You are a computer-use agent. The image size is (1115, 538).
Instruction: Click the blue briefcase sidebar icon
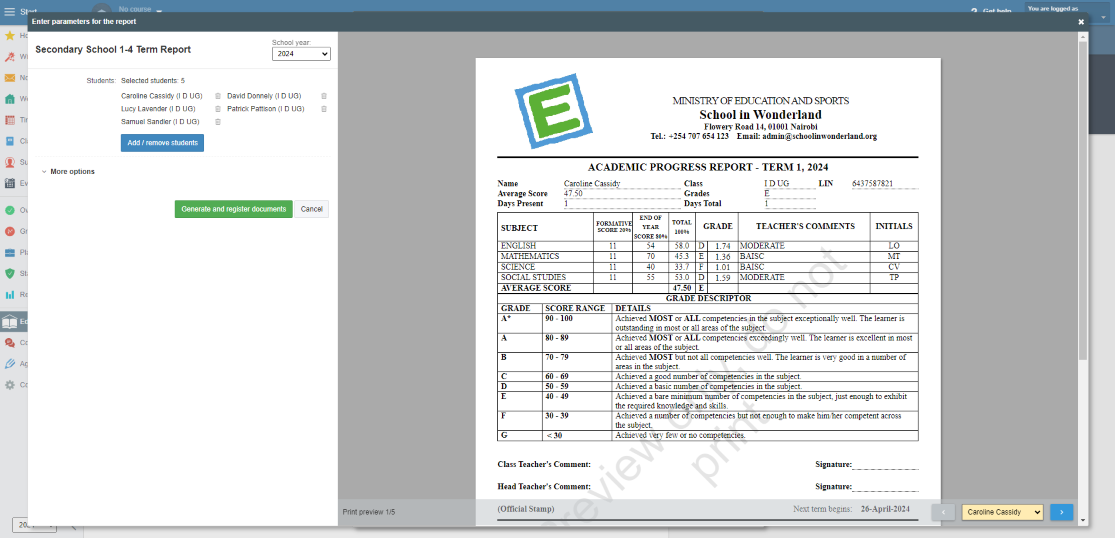coord(10,252)
